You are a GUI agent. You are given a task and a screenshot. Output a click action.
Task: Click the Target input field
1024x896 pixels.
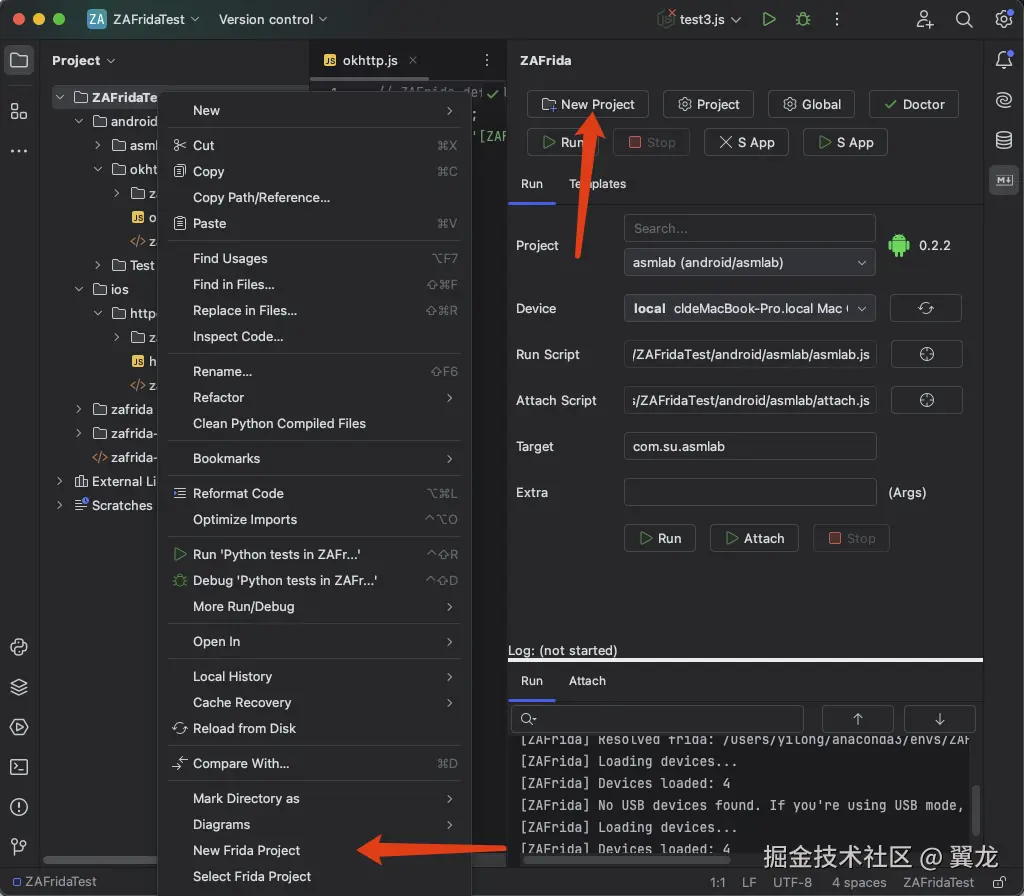(x=750, y=446)
